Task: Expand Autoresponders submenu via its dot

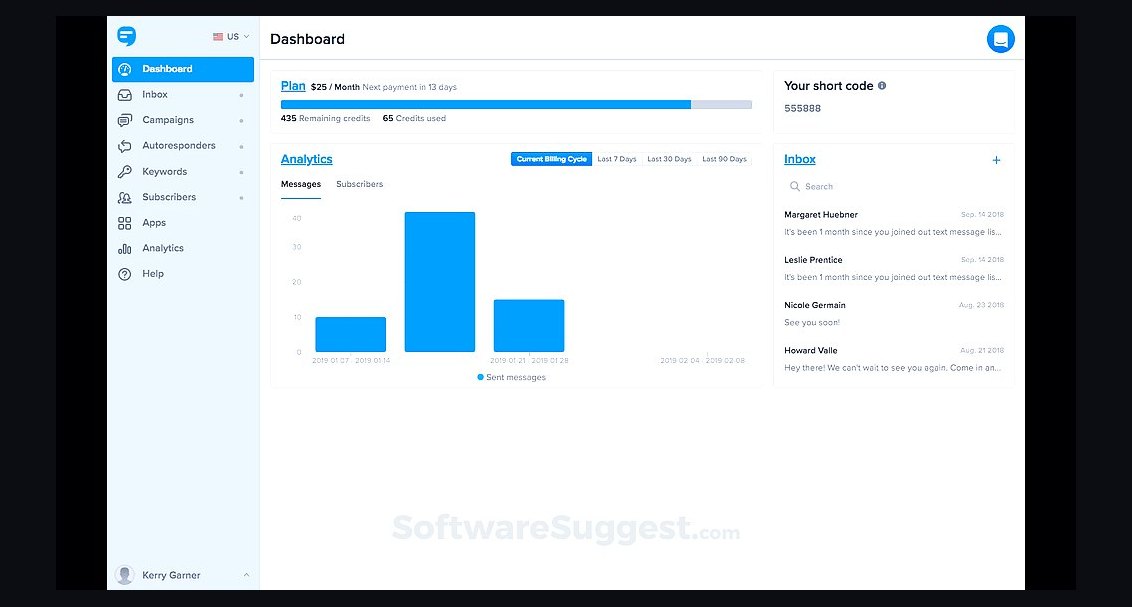Action: 241,147
